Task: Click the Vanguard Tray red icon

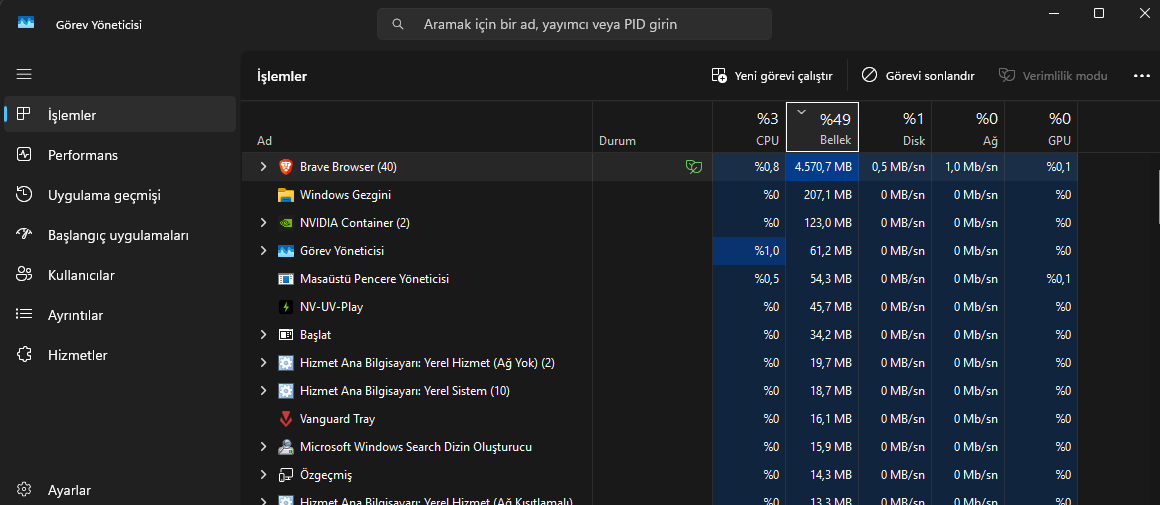Action: pyautogui.click(x=286, y=418)
